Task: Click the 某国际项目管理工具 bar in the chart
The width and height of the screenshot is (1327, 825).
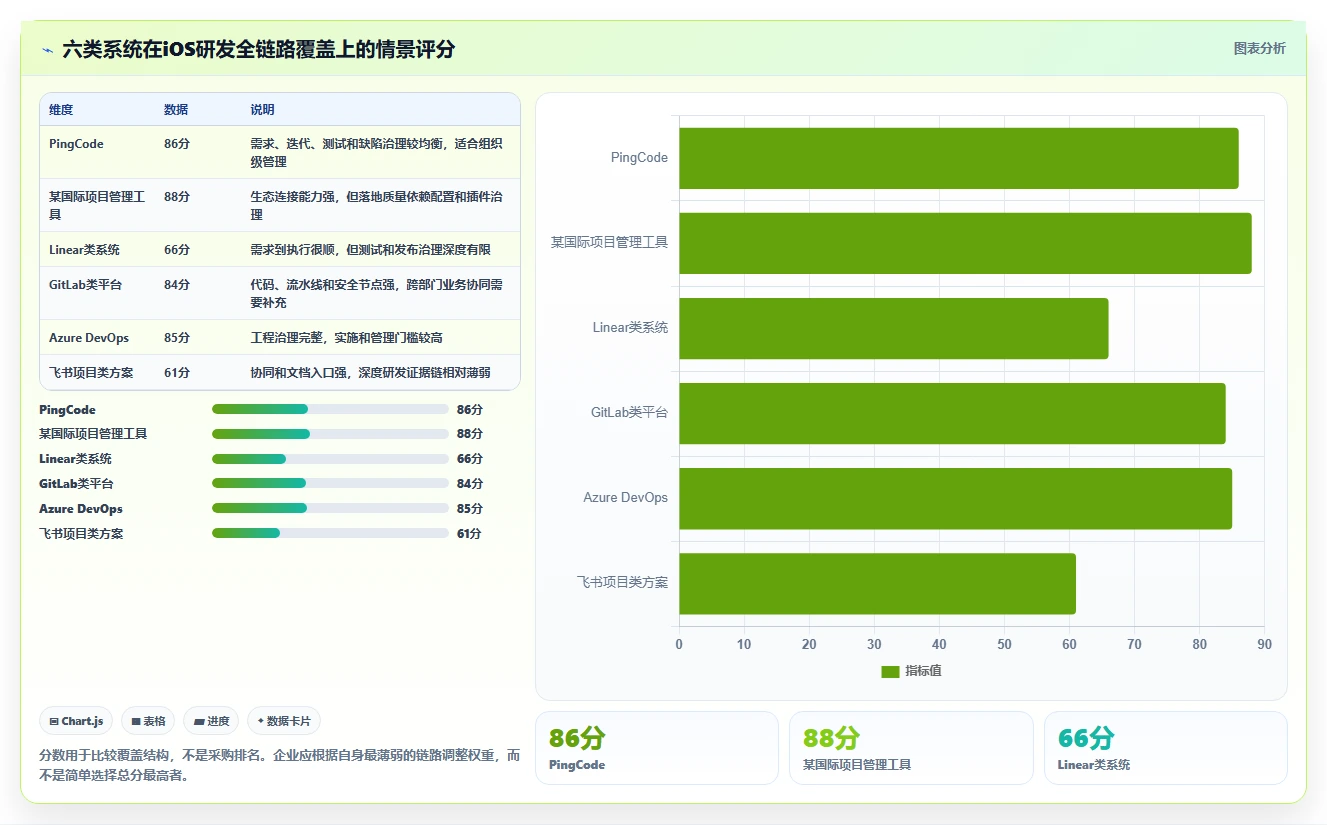Action: 965,243
